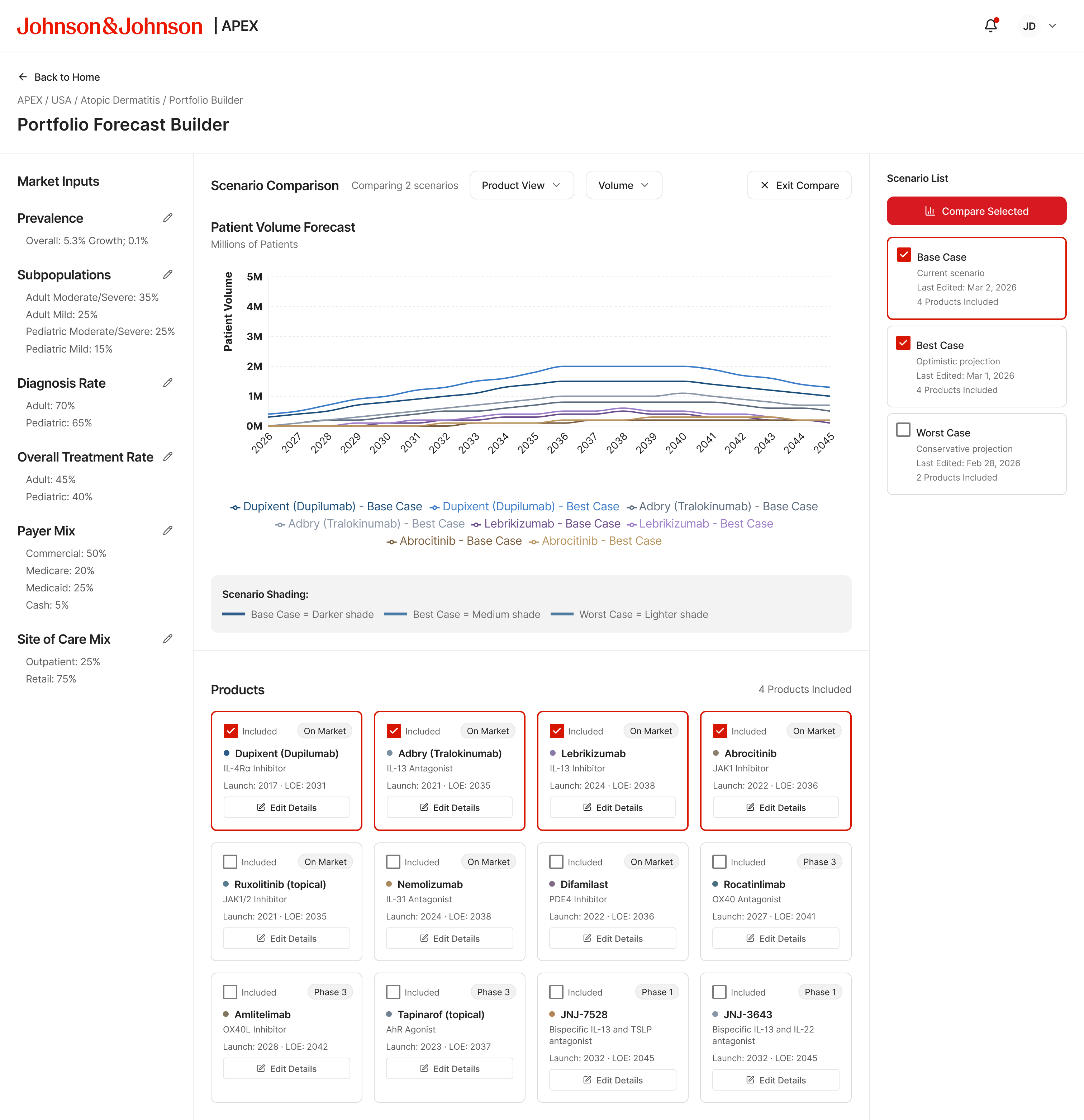Edit Details for JNJ-3643
Image resolution: width=1084 pixels, height=1120 pixels.
click(x=776, y=1080)
